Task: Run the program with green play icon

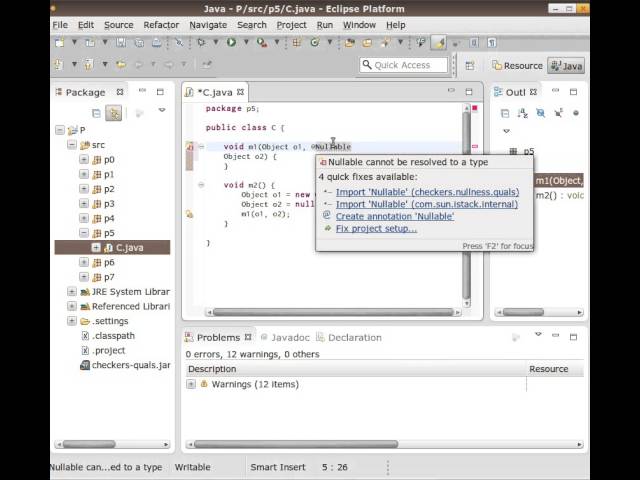Action: pyautogui.click(x=231, y=42)
